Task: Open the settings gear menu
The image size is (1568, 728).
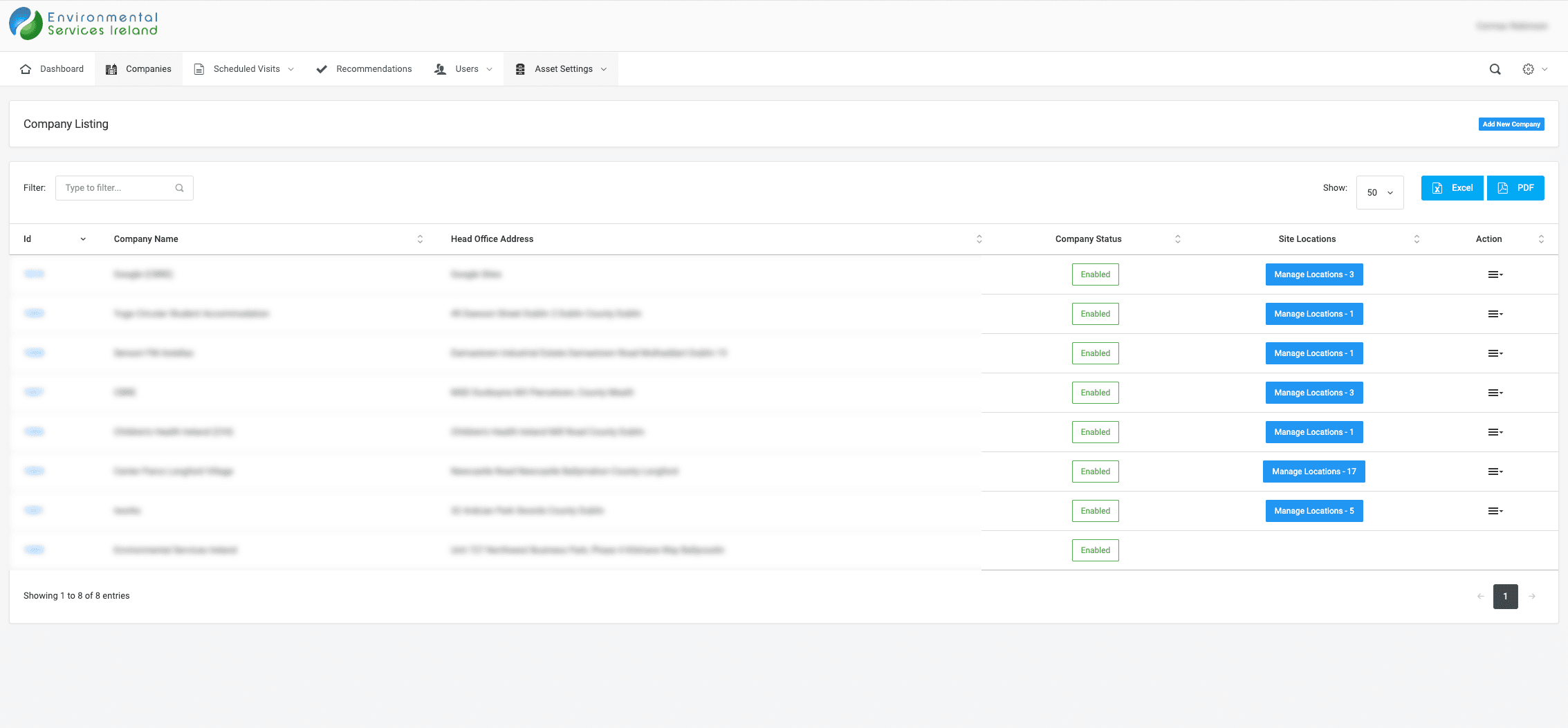Action: [1528, 69]
